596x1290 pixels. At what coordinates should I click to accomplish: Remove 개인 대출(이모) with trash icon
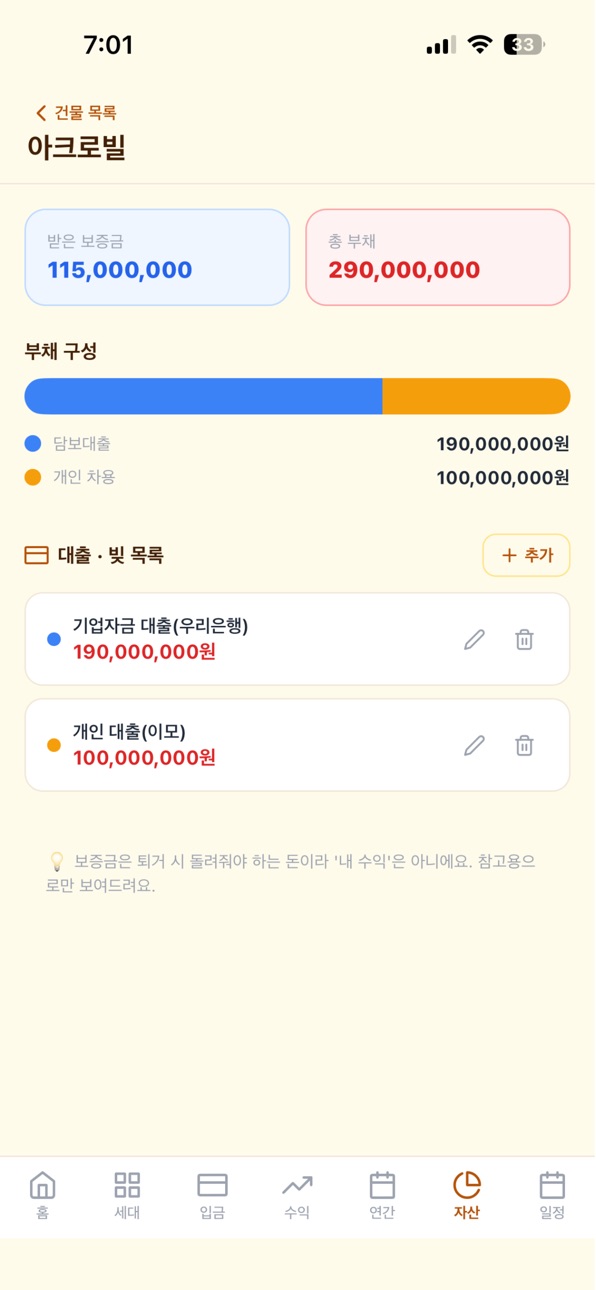524,745
